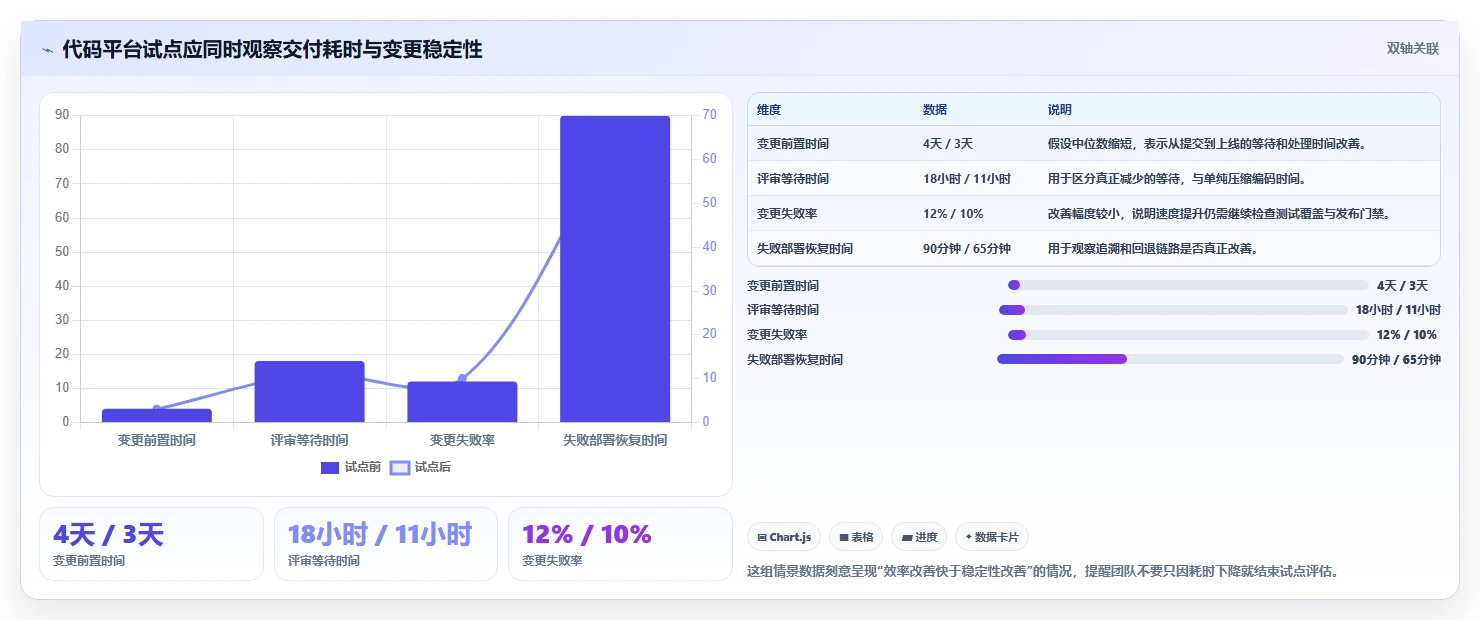
Task: Open the 4天 / 3天 data card
Action: (x=151, y=544)
